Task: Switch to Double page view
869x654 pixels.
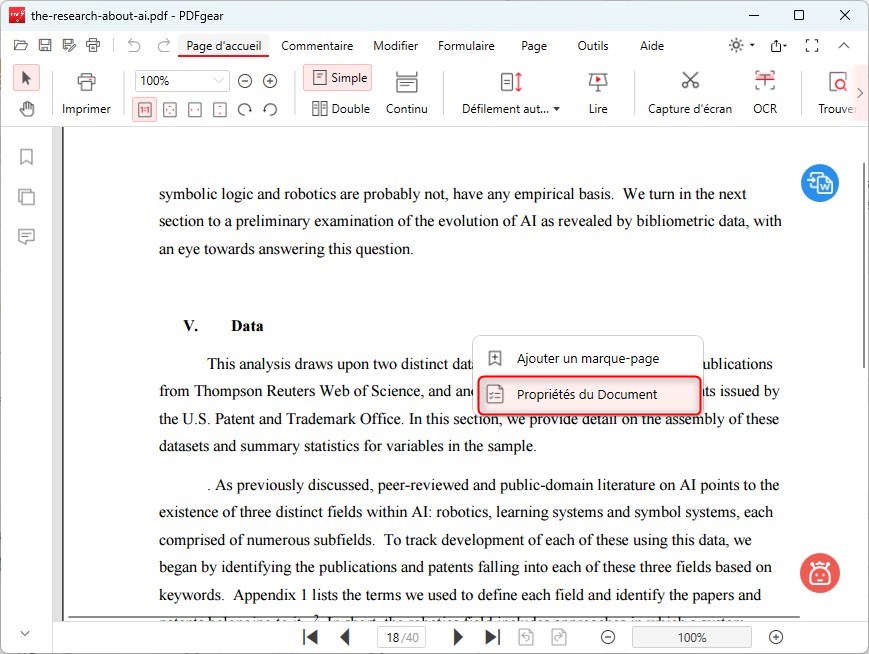Action: pyautogui.click(x=341, y=109)
